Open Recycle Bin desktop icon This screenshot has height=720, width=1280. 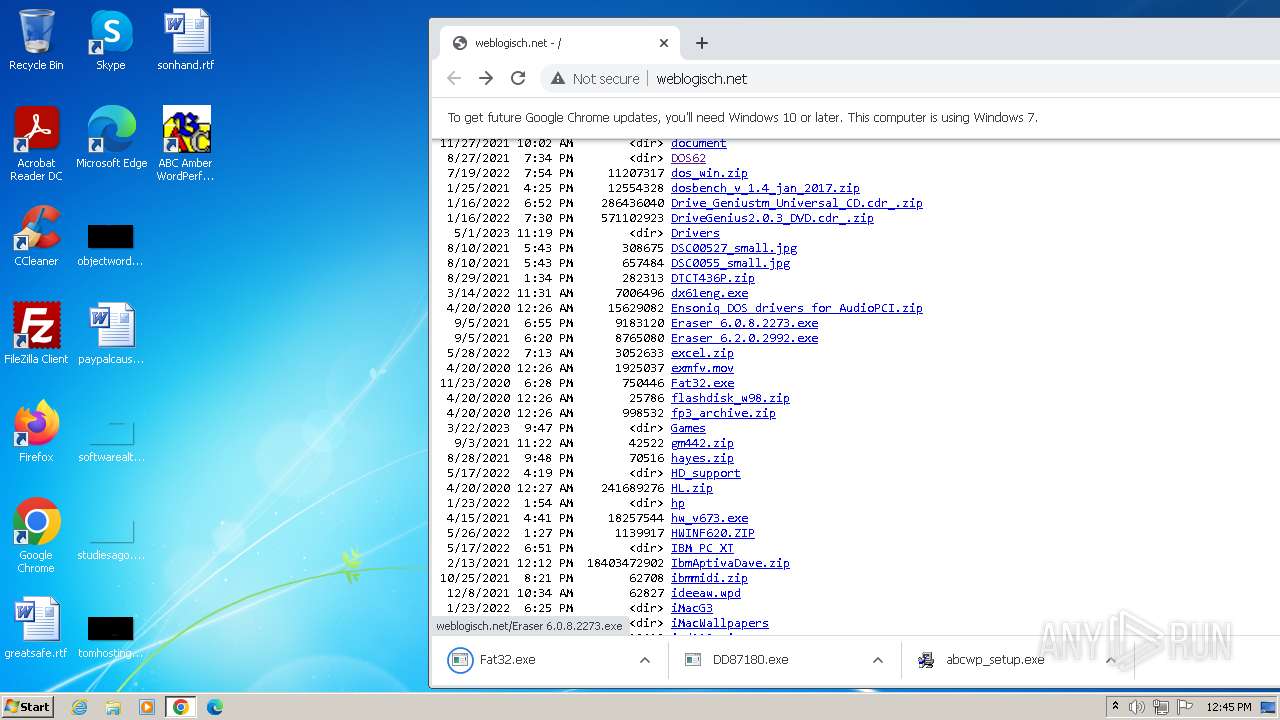(x=36, y=40)
